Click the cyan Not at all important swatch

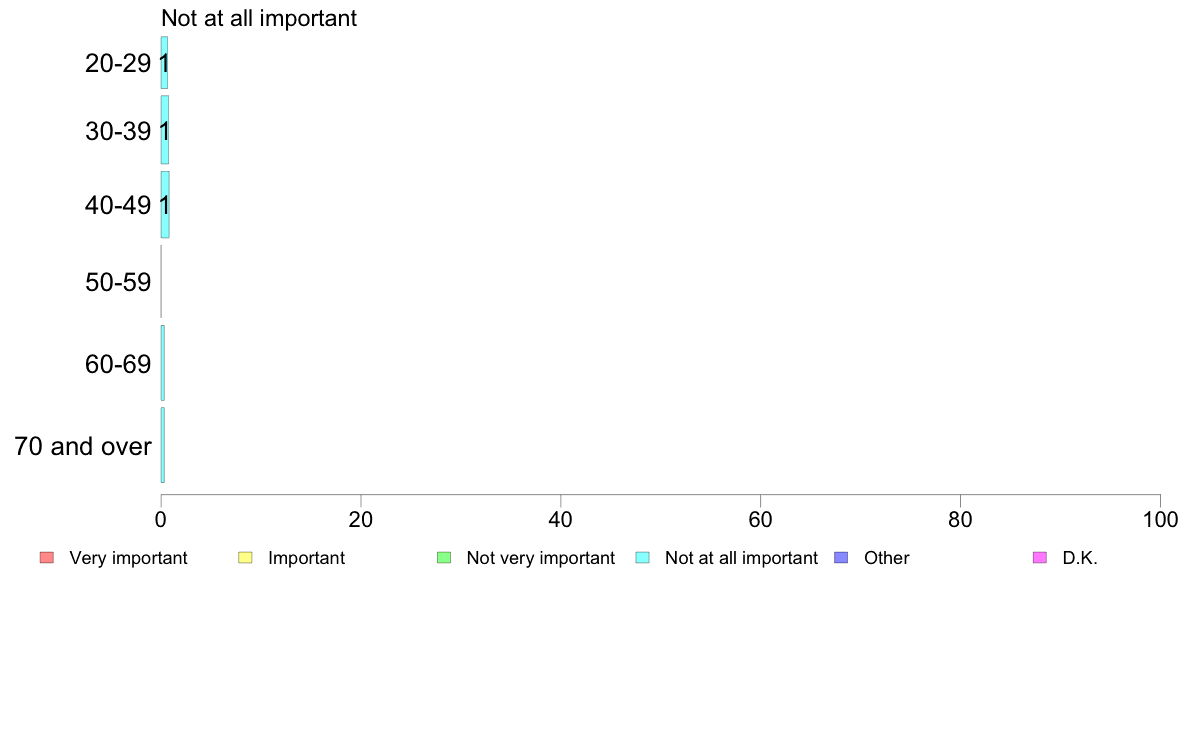642,558
